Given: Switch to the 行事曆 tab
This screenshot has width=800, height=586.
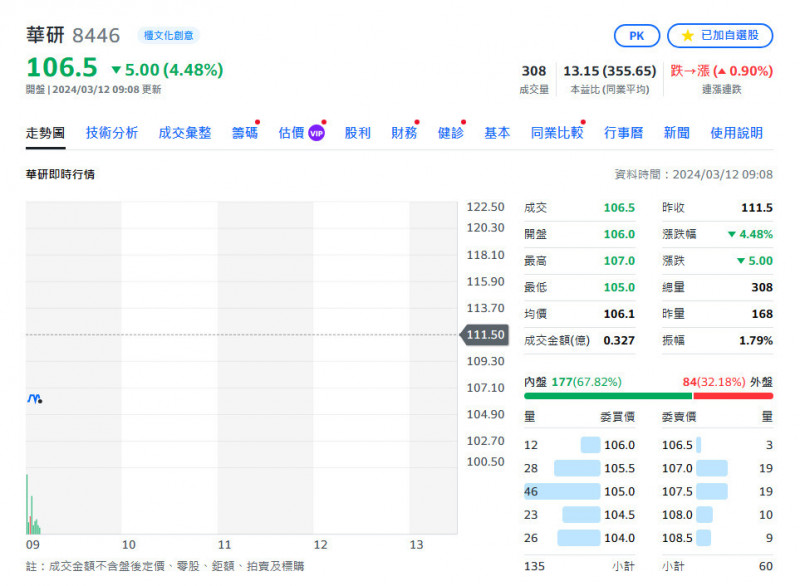Looking at the screenshot, I should pos(623,133).
